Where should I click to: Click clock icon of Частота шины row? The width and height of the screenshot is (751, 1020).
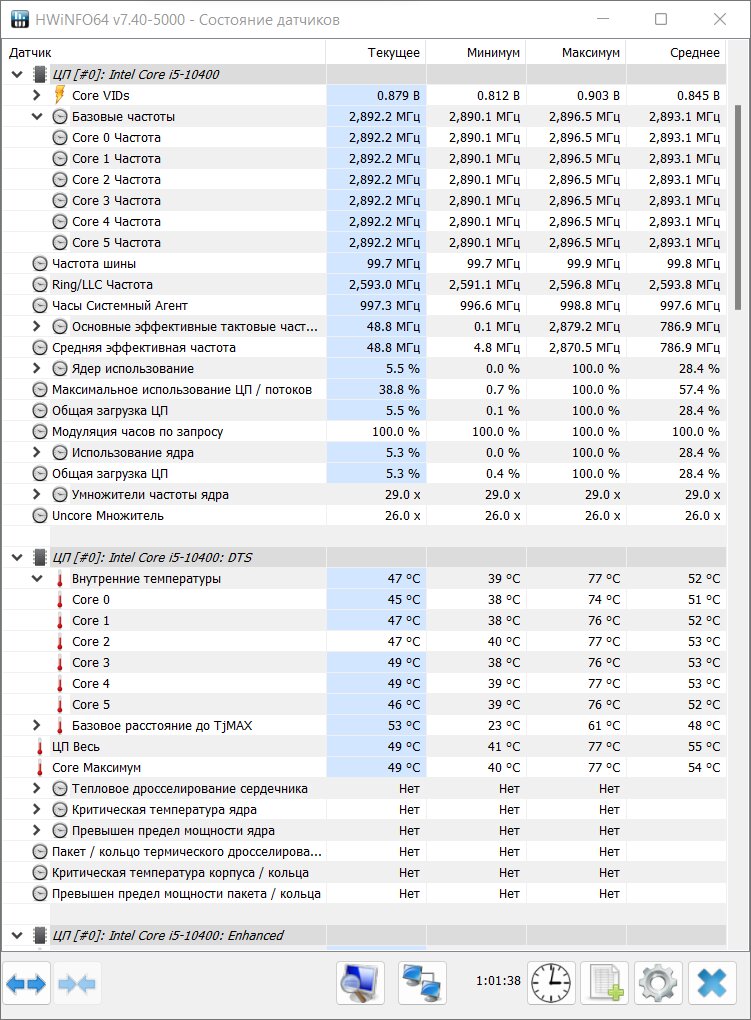tap(40, 263)
